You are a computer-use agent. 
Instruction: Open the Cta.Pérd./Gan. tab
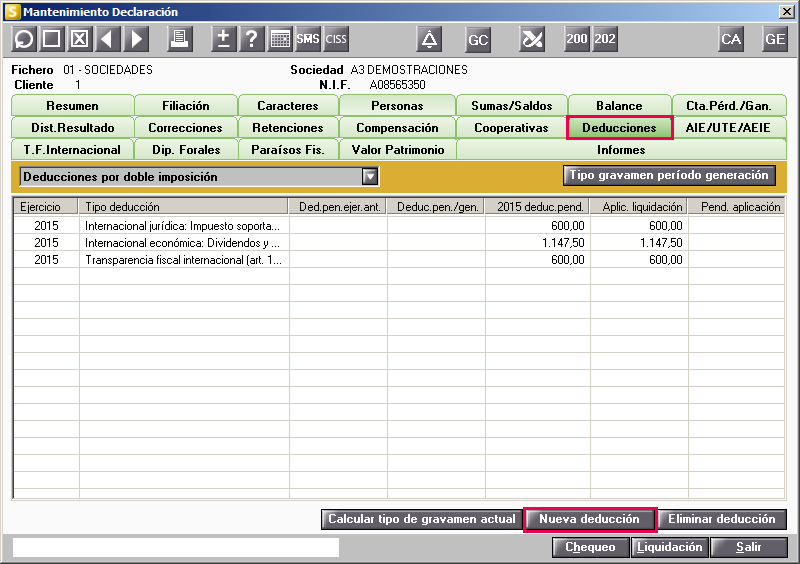729,106
